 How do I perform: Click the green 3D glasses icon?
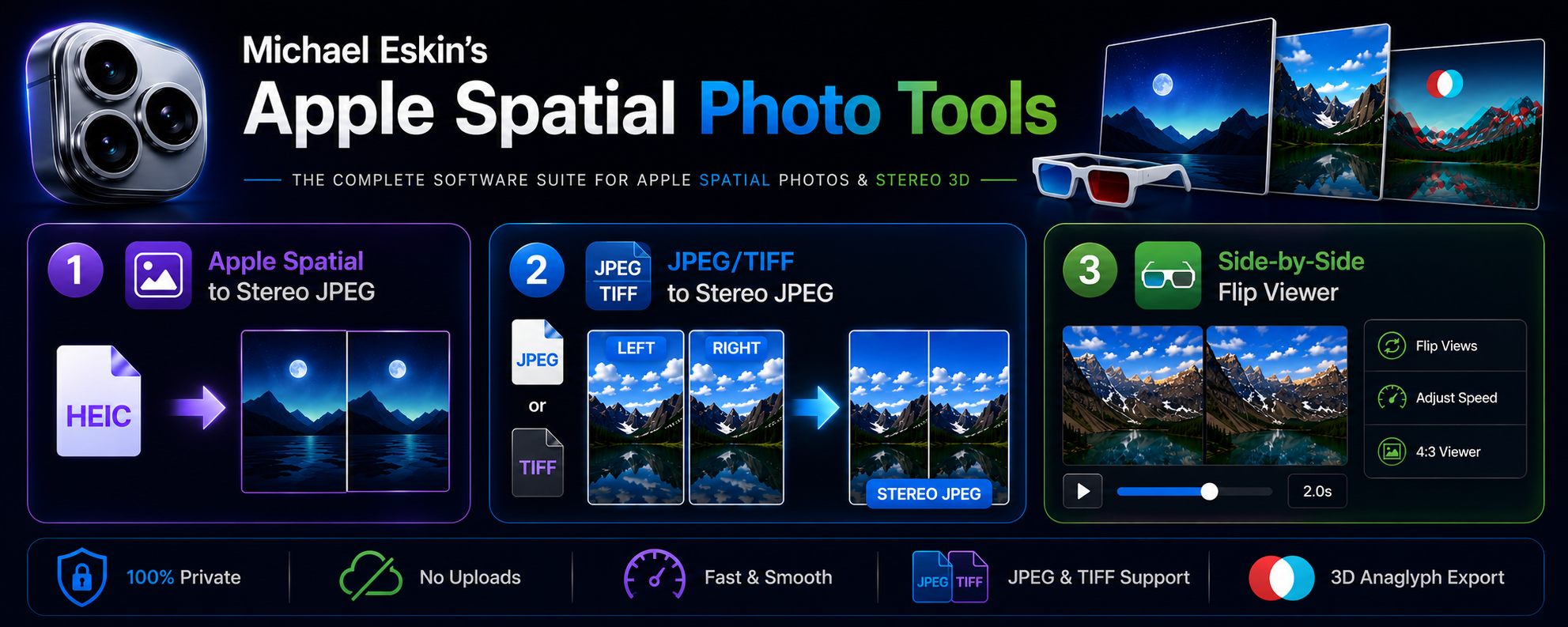pos(1168,274)
